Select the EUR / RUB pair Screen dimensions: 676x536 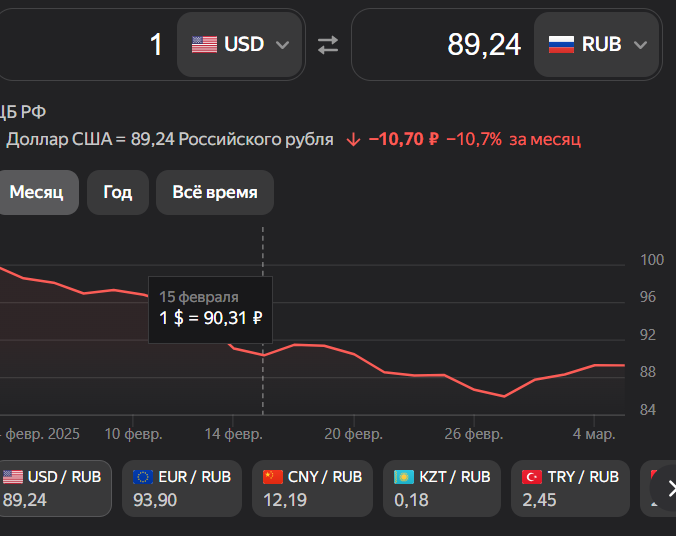click(181, 488)
